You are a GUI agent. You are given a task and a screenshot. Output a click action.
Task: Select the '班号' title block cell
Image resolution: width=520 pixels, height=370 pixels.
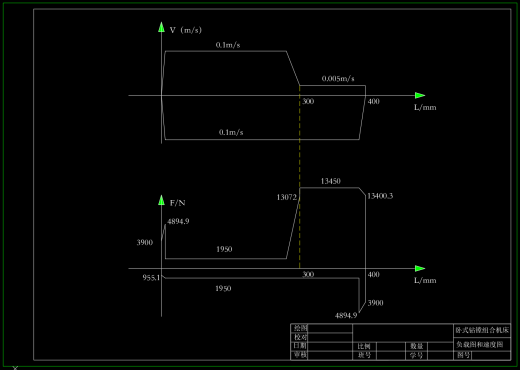[x=364, y=355]
